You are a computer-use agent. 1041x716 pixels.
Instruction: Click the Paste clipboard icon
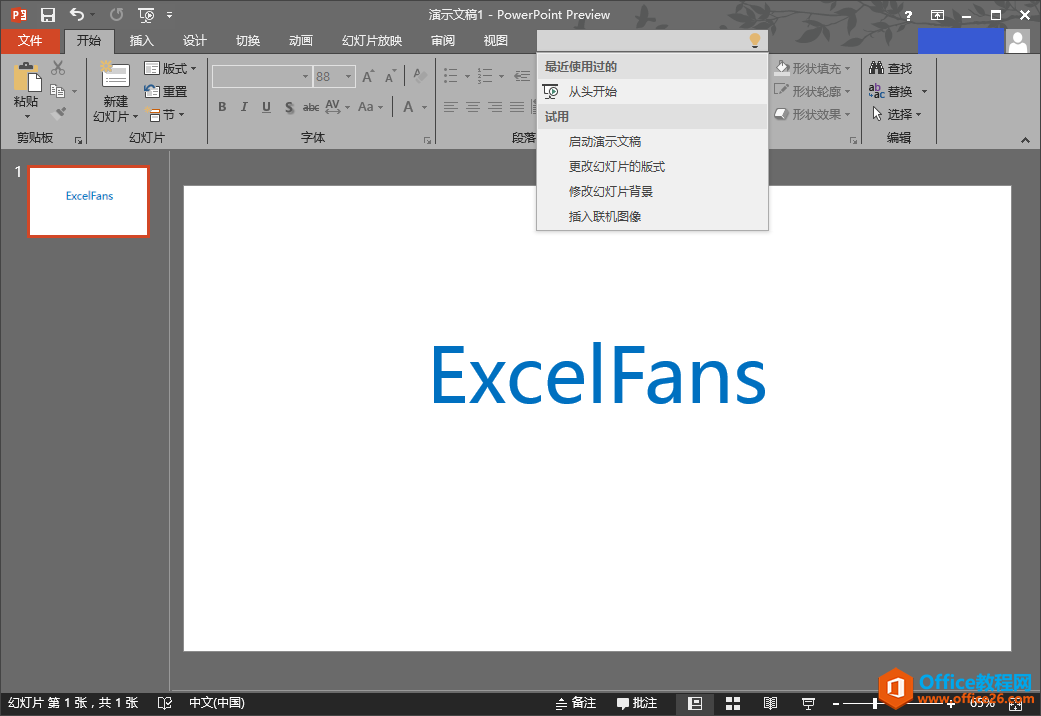tap(27, 78)
